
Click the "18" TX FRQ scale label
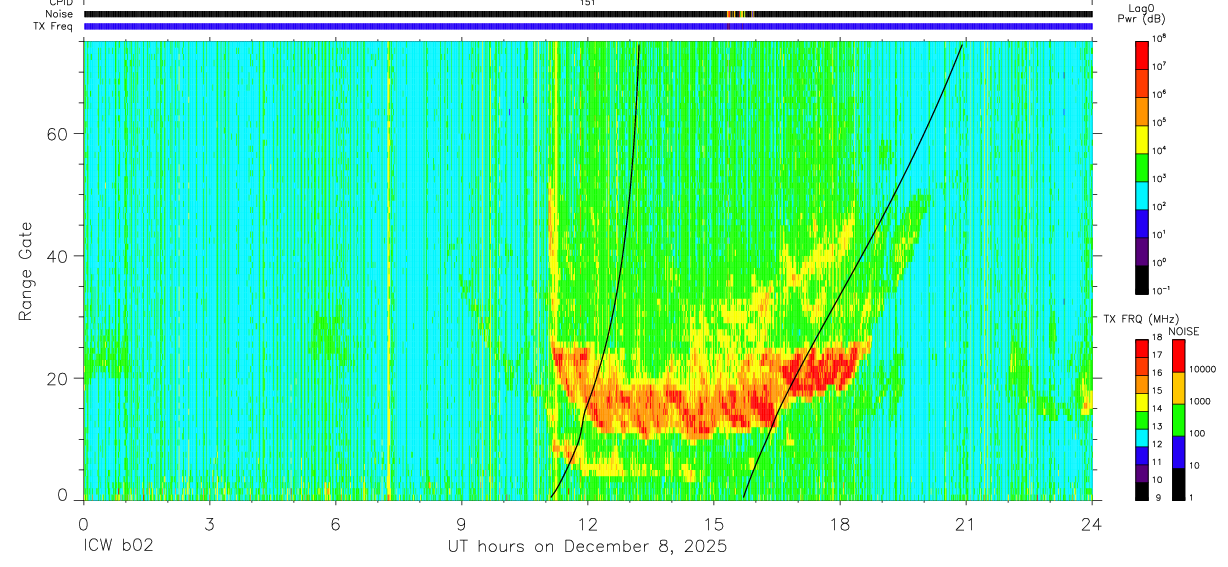click(1157, 339)
